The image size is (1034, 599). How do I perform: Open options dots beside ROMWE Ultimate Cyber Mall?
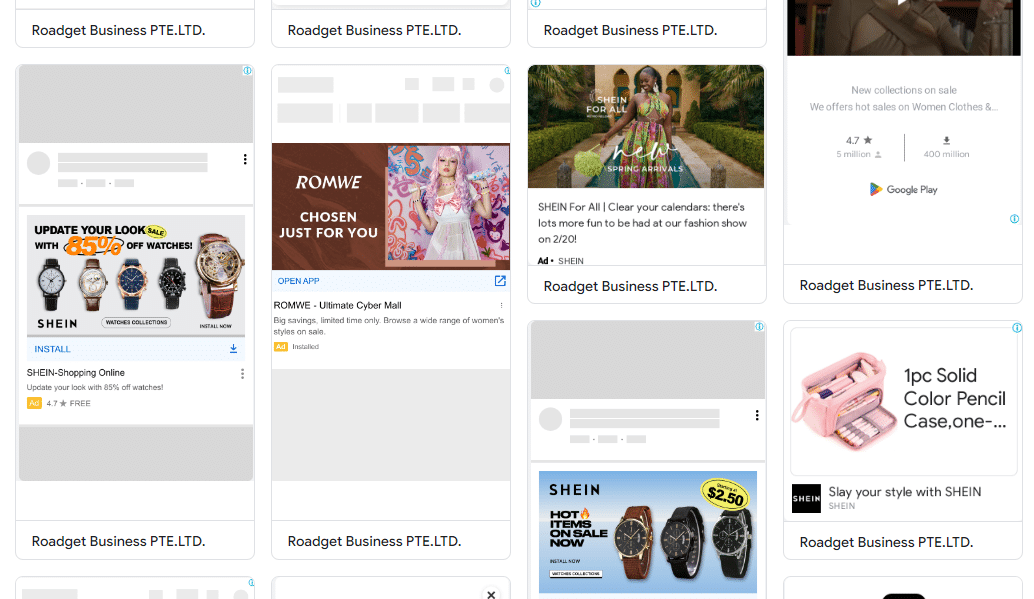(x=501, y=305)
